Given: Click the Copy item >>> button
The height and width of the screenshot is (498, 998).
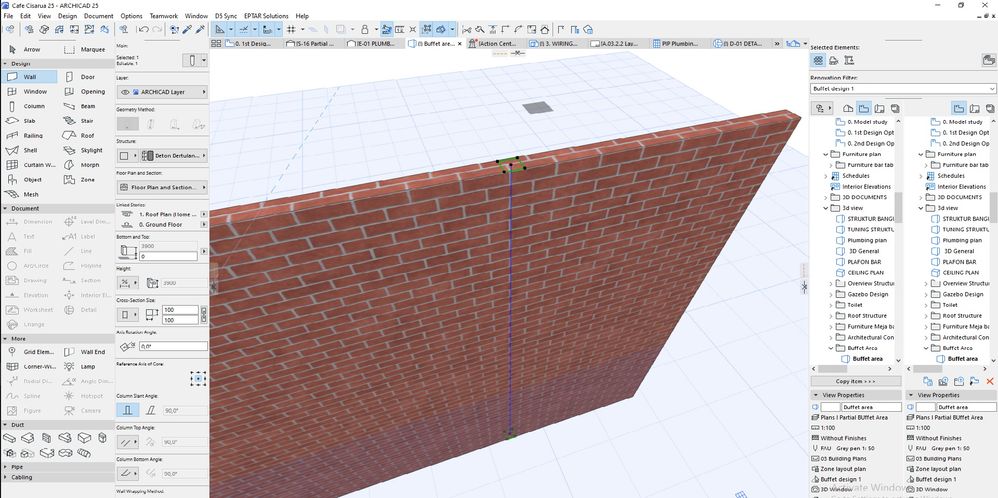Looking at the screenshot, I should click(855, 381).
